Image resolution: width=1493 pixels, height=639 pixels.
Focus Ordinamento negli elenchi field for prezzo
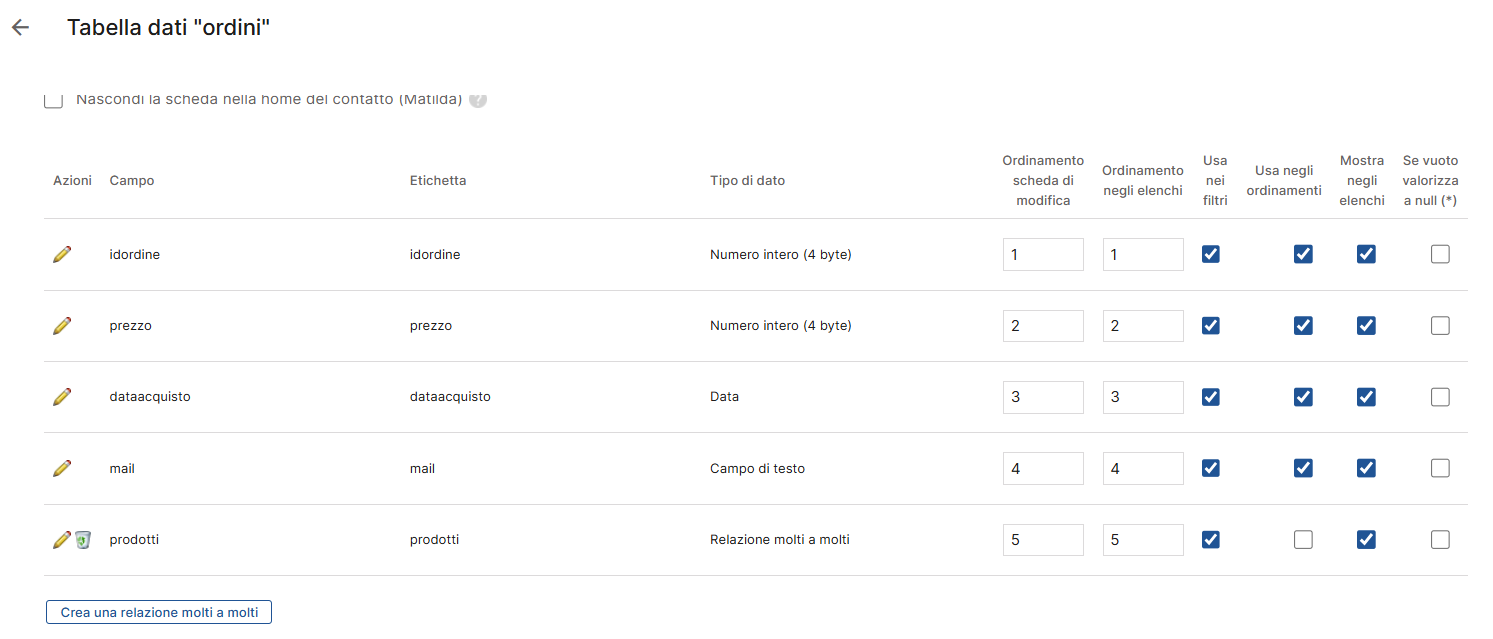(1143, 326)
